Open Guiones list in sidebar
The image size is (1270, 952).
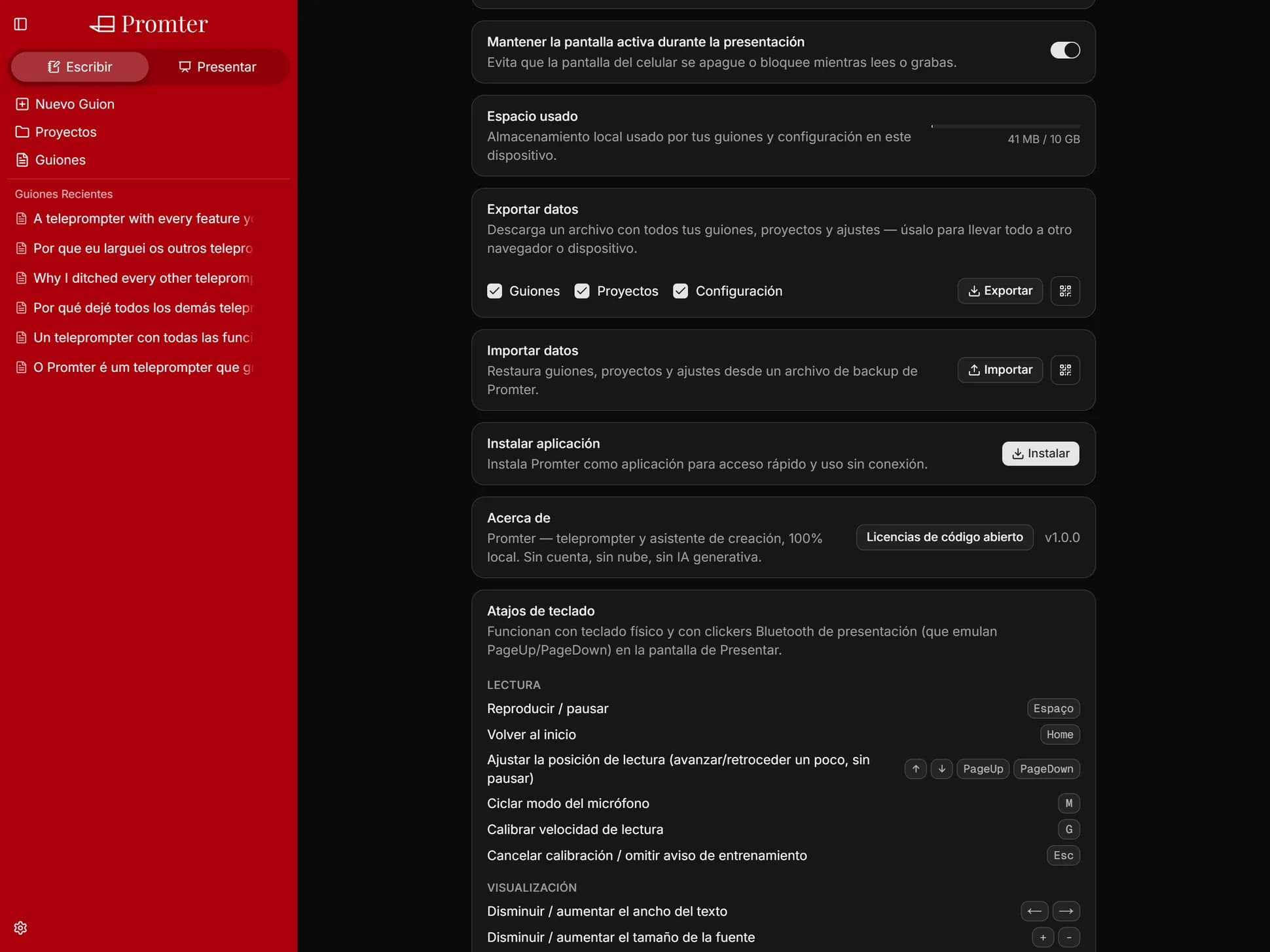[x=50, y=160]
